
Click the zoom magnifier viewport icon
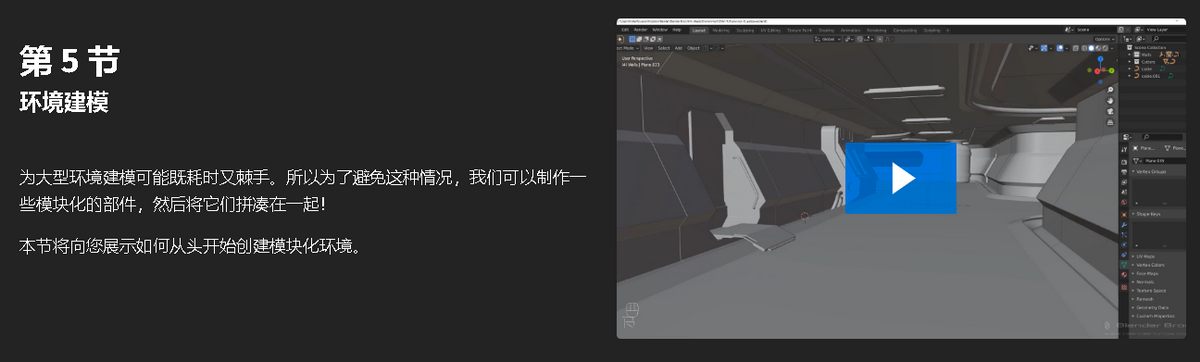point(1110,90)
